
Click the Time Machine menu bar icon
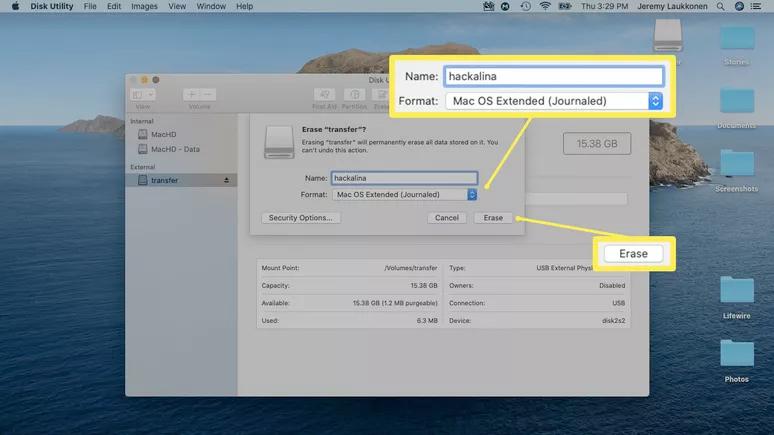click(525, 6)
